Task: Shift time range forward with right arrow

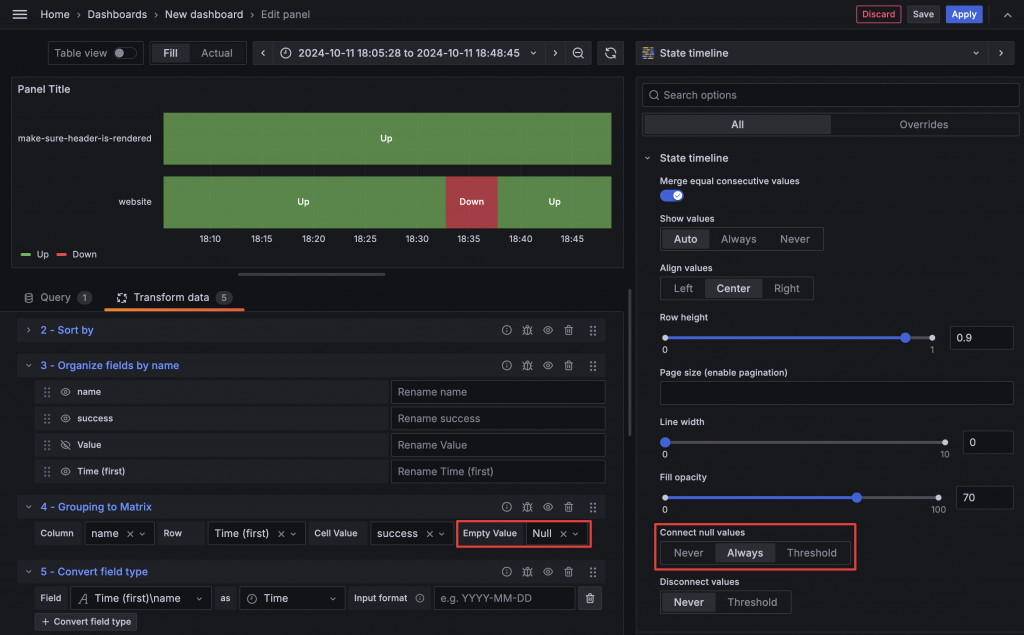Action: (x=555, y=53)
